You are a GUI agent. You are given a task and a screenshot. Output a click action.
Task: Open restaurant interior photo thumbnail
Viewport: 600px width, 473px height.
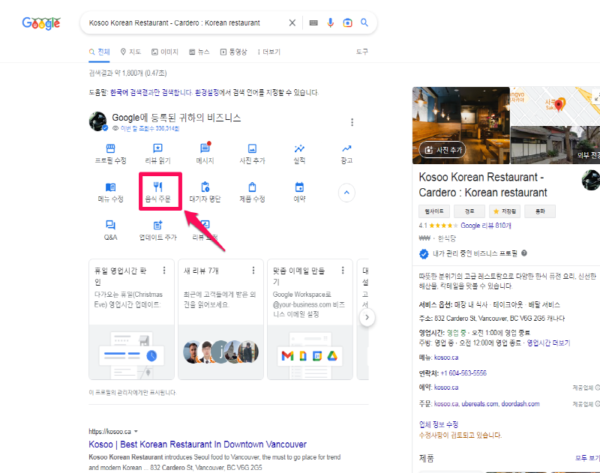[x=461, y=125]
